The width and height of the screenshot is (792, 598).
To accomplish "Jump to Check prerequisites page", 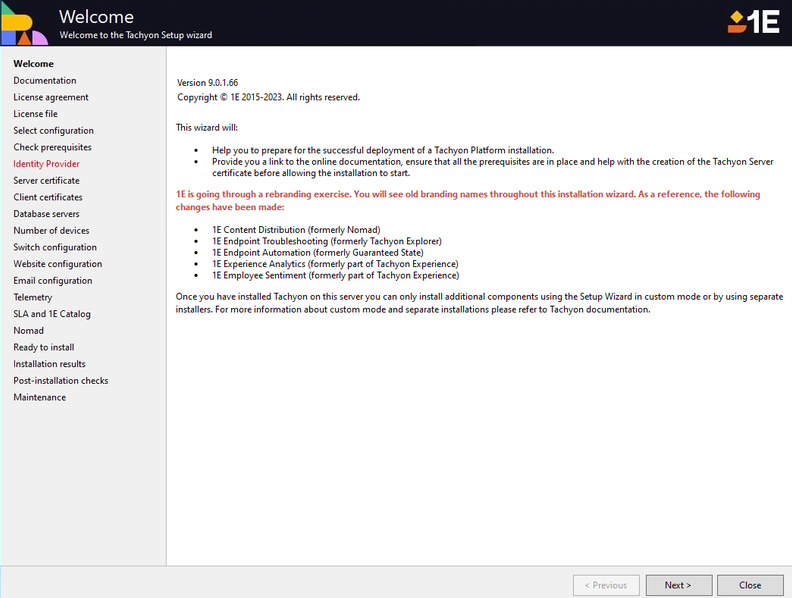I will tap(52, 147).
